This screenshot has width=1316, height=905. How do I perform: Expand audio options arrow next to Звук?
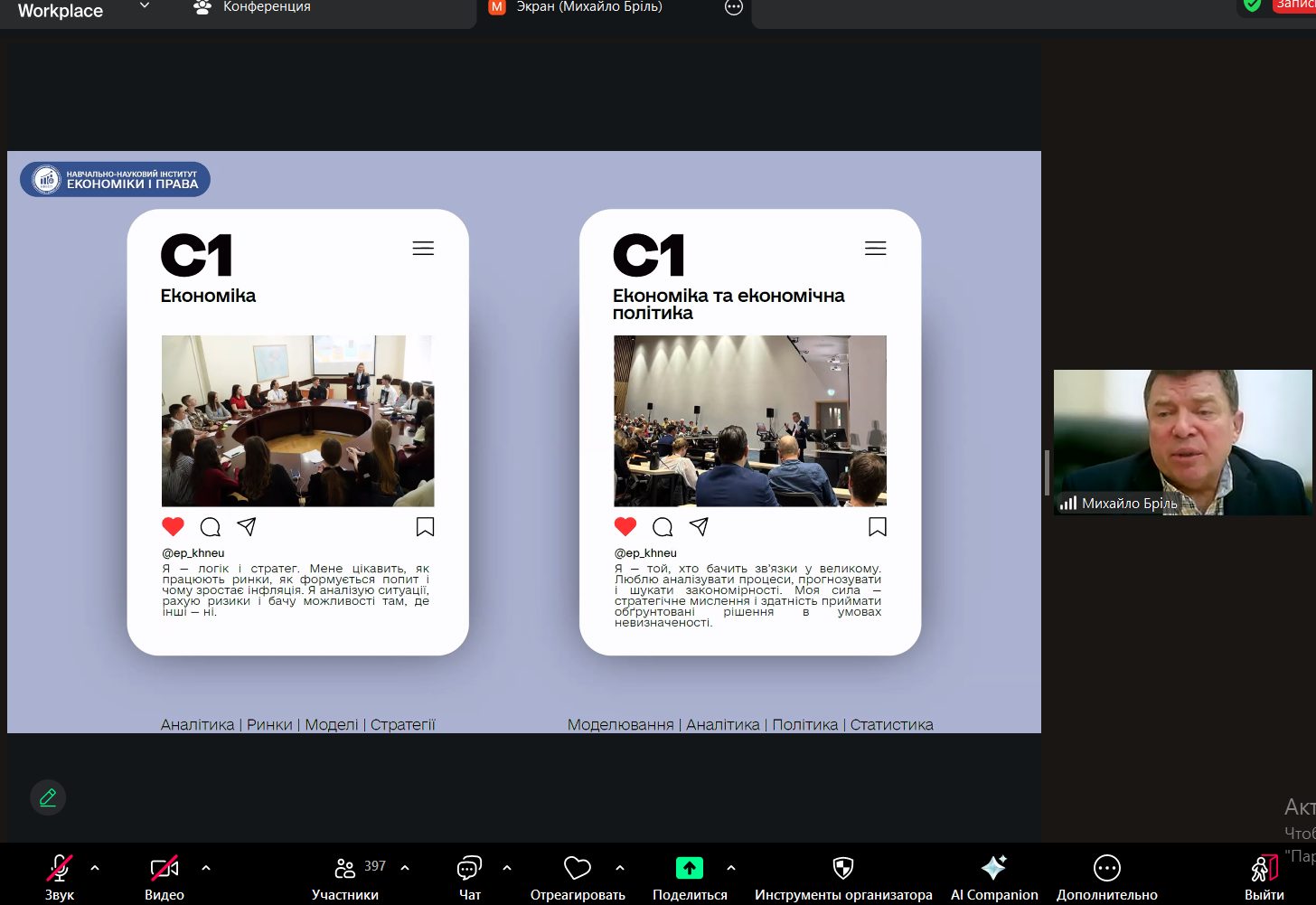point(95,868)
